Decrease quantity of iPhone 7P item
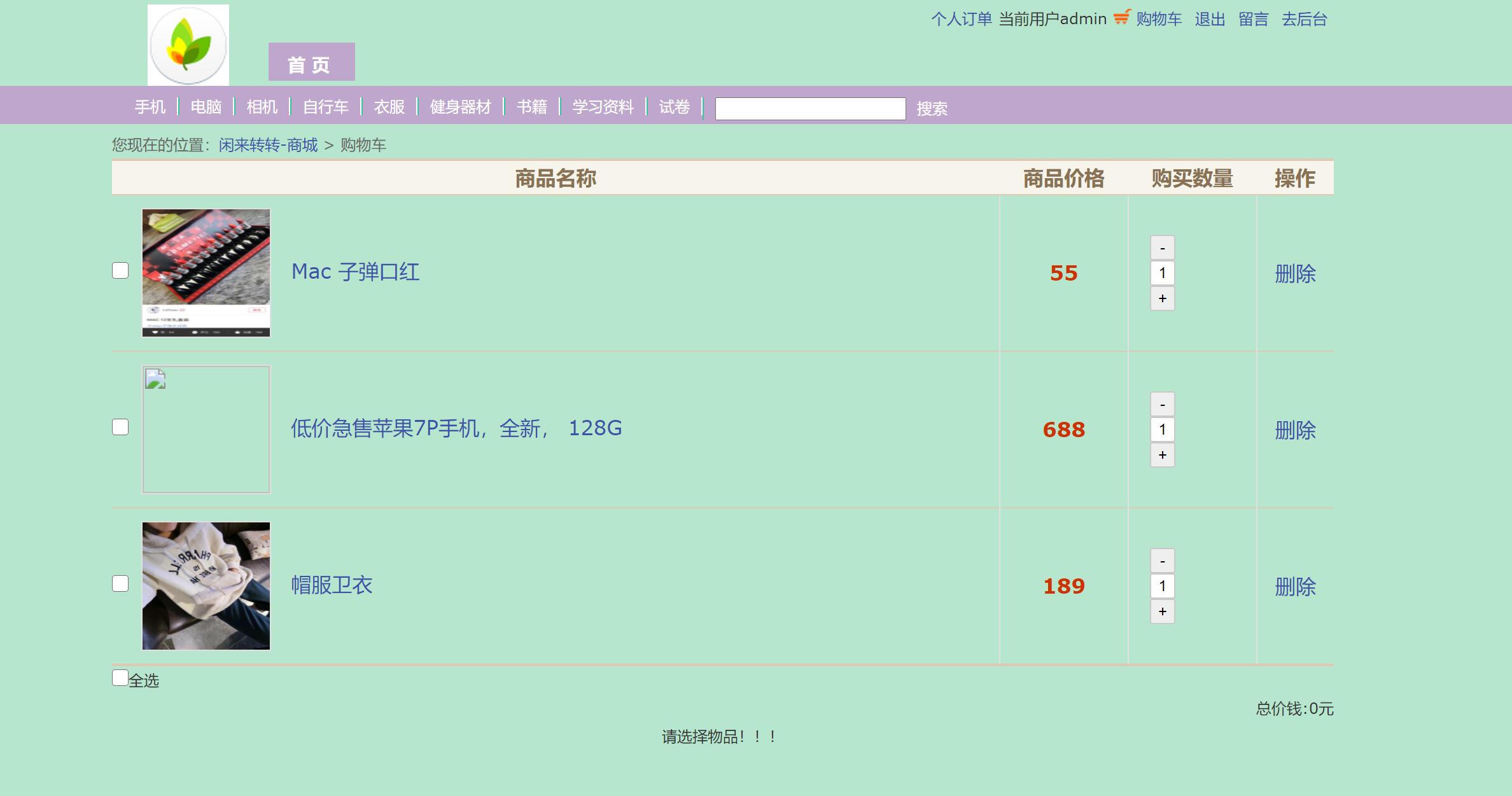1512x796 pixels. tap(1162, 404)
